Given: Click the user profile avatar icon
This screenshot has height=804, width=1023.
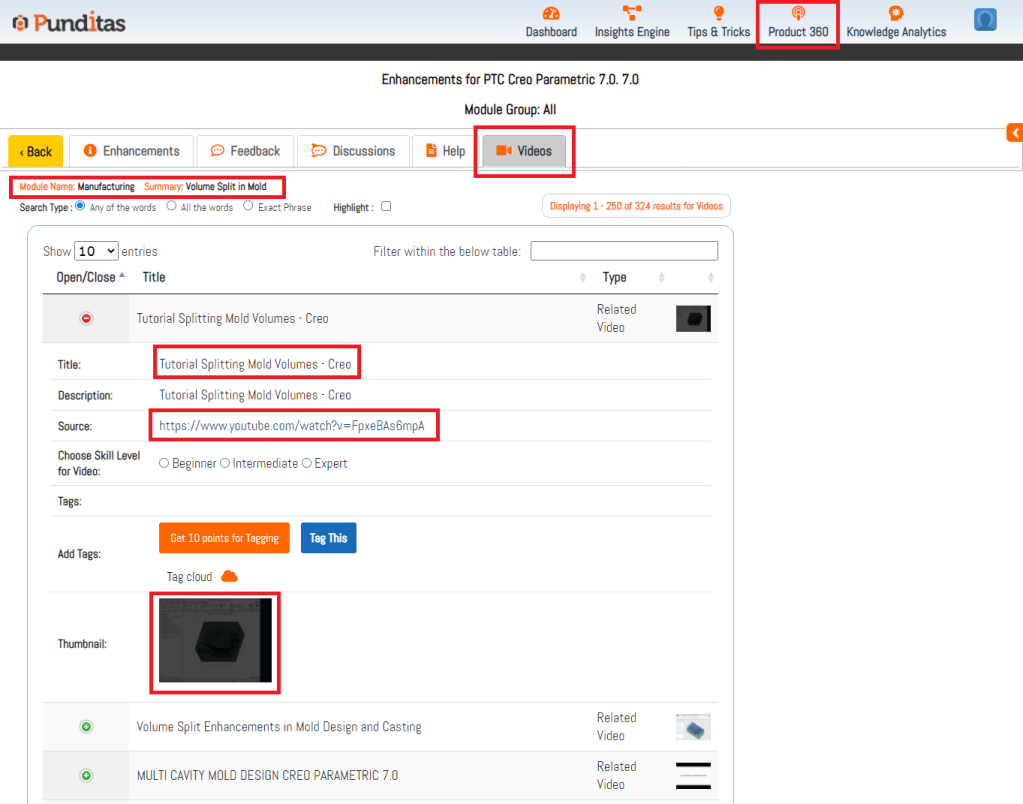Looking at the screenshot, I should click(x=985, y=20).
